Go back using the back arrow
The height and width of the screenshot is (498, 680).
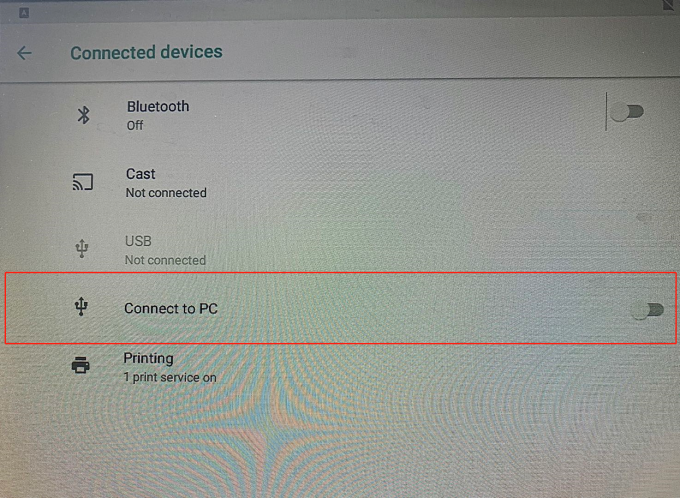pyautogui.click(x=24, y=53)
